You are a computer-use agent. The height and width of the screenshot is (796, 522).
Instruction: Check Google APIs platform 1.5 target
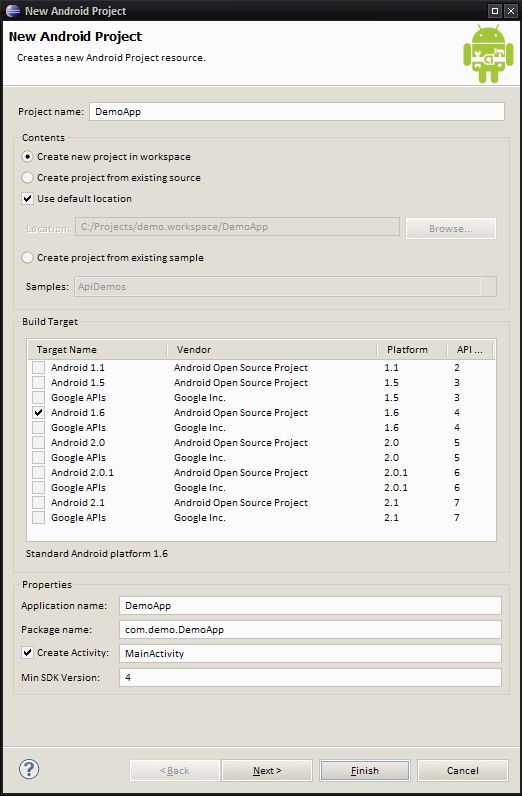click(x=38, y=397)
